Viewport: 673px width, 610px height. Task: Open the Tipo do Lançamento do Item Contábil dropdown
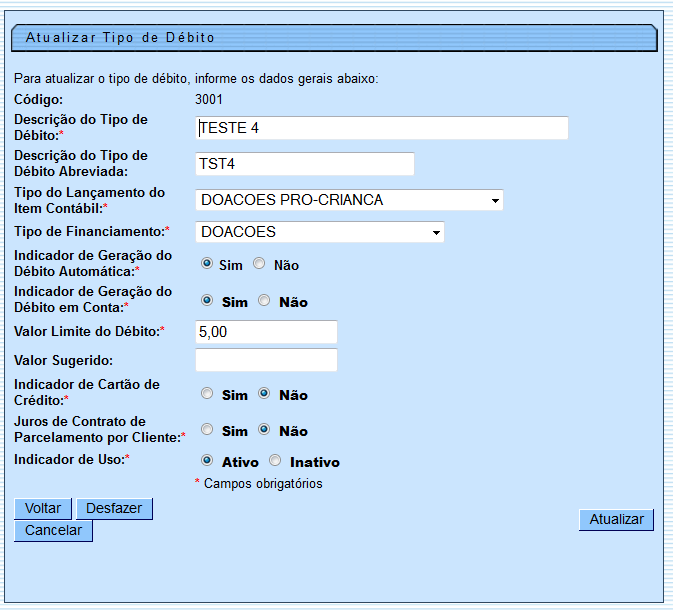[349, 200]
